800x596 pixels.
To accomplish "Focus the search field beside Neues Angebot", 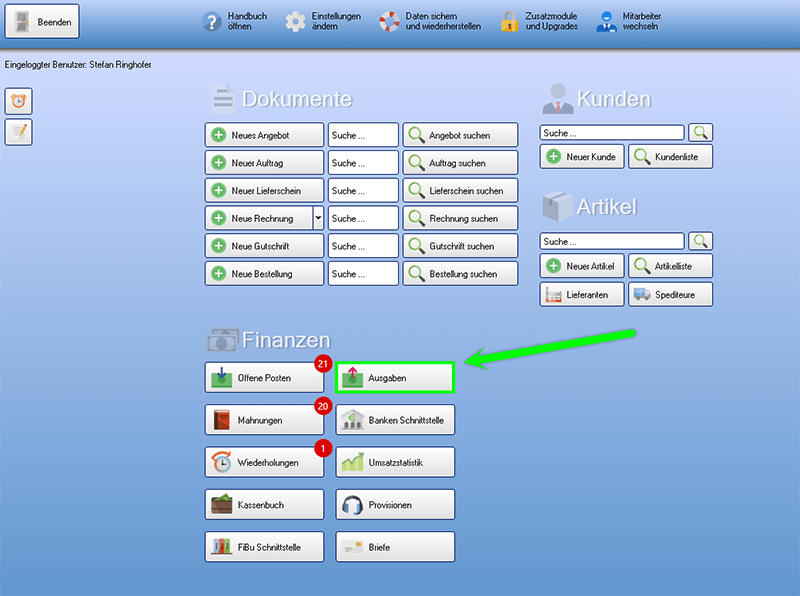I will click(x=363, y=135).
